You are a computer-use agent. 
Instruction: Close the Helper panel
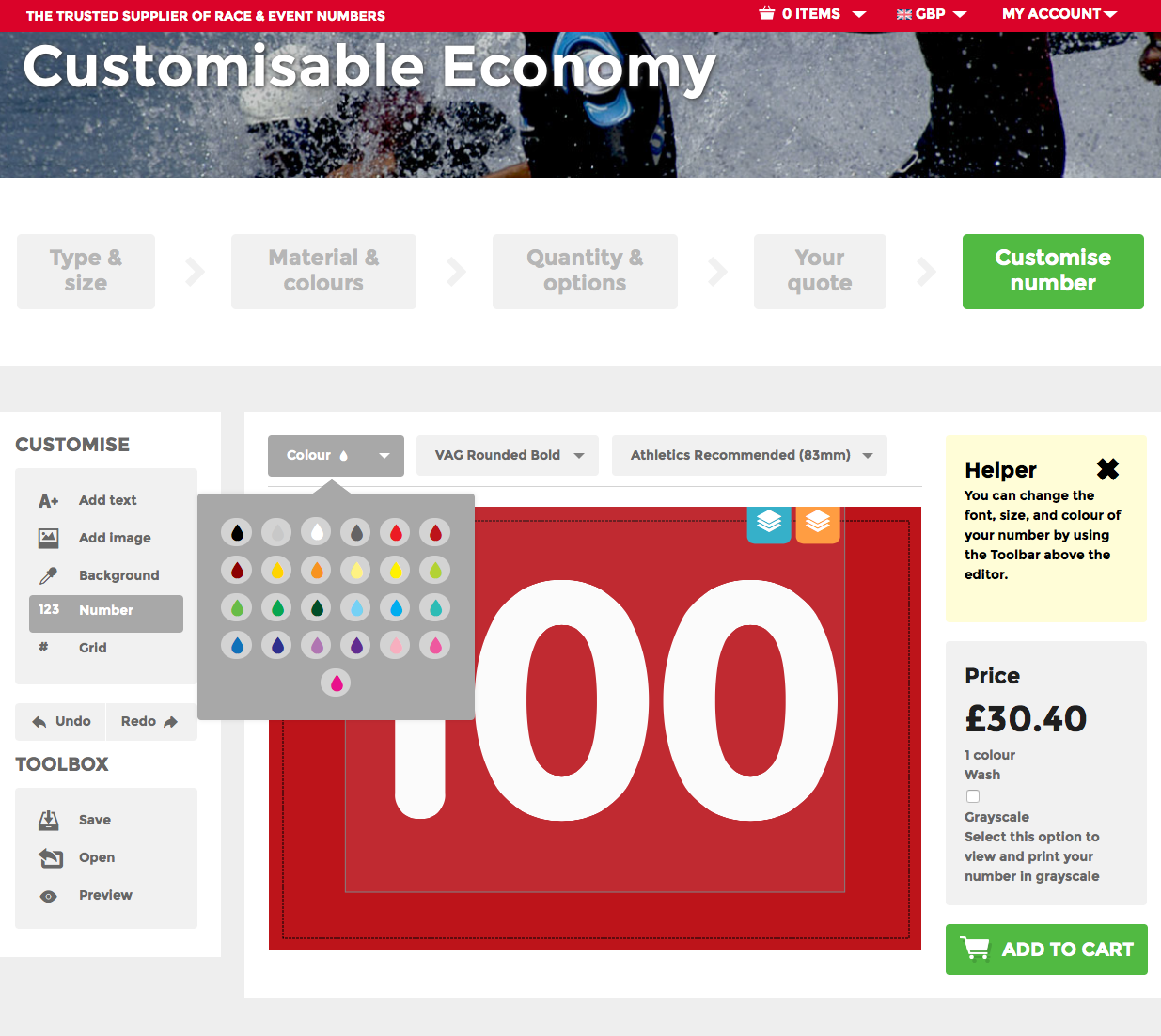tap(1108, 468)
